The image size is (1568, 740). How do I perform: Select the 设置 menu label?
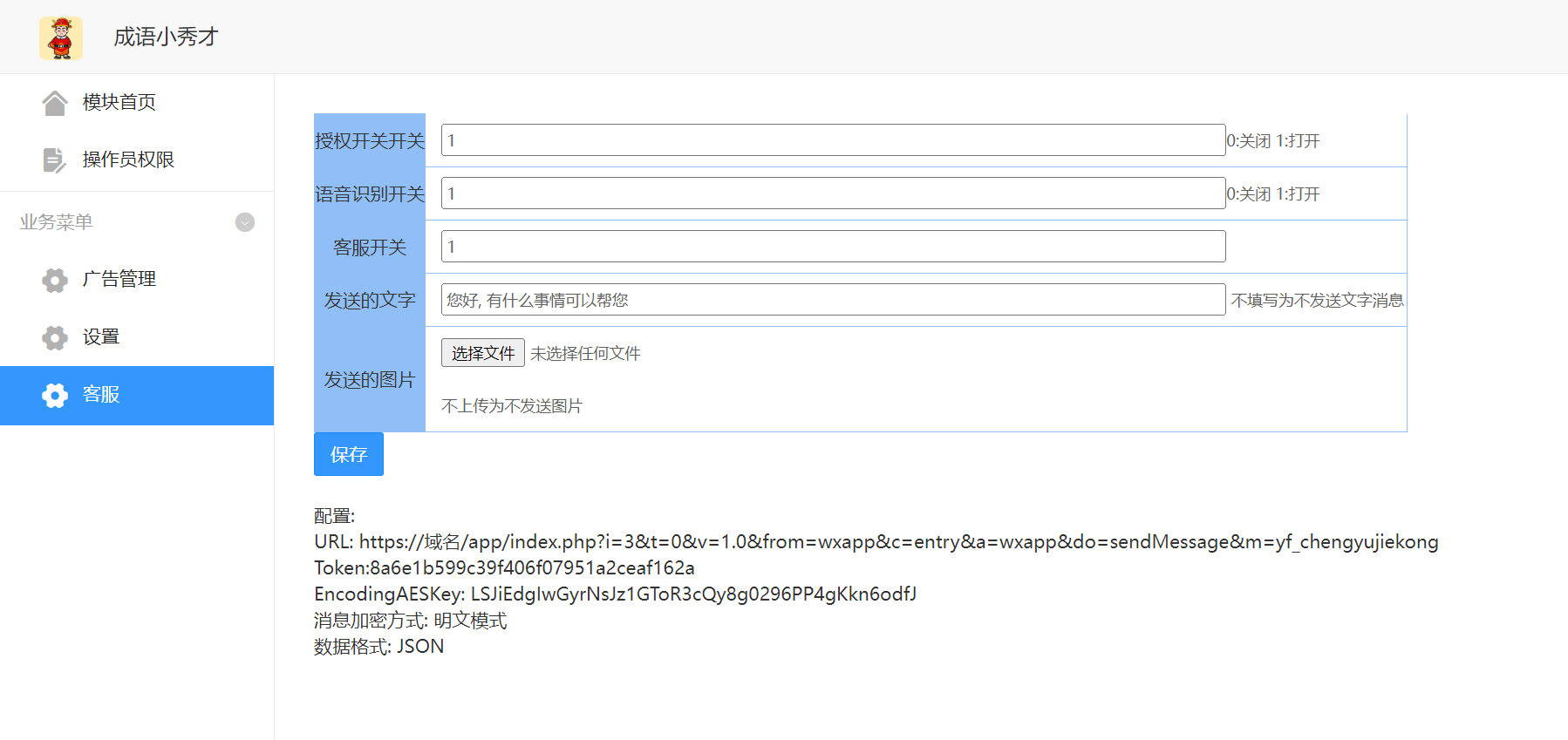click(101, 337)
